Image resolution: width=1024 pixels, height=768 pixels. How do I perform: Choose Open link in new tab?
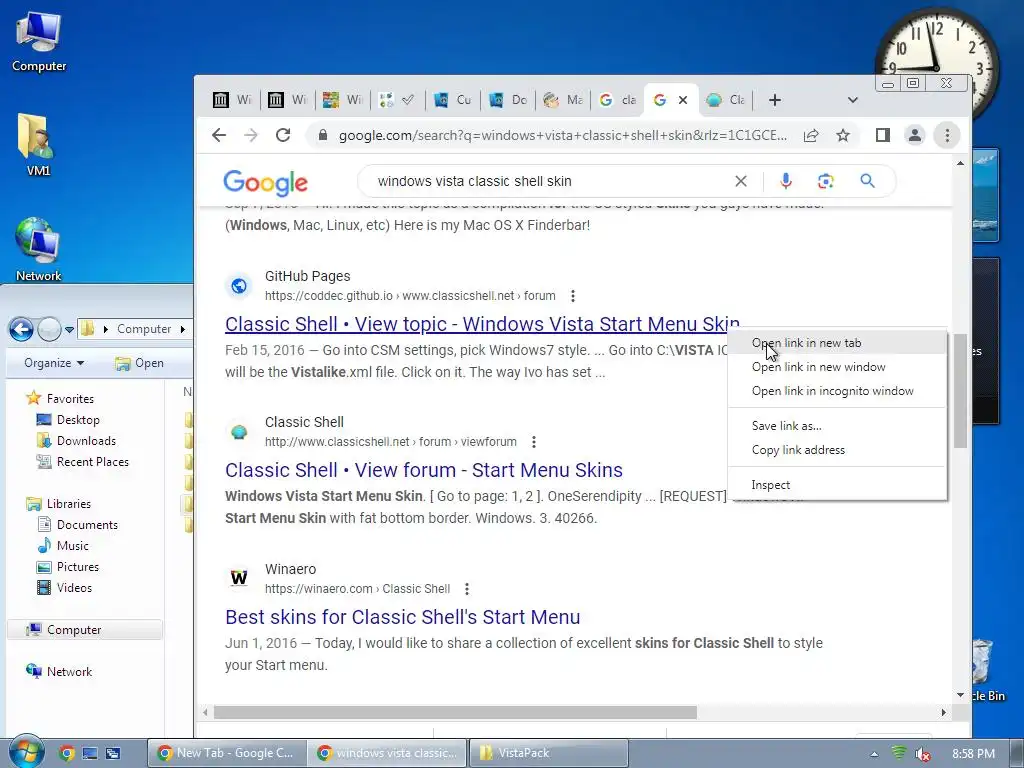(x=838, y=343)
